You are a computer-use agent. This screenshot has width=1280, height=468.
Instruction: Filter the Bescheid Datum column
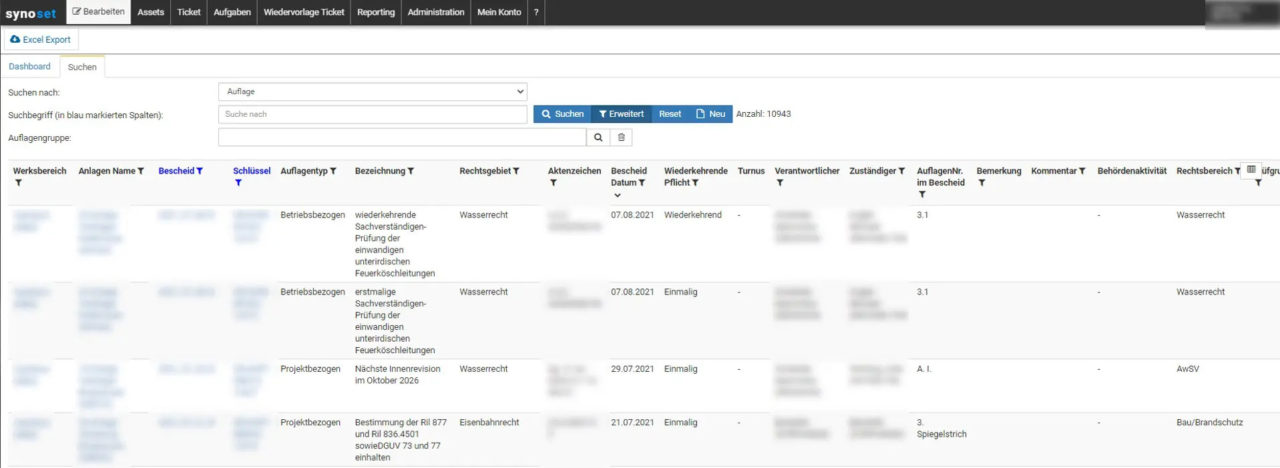[641, 183]
